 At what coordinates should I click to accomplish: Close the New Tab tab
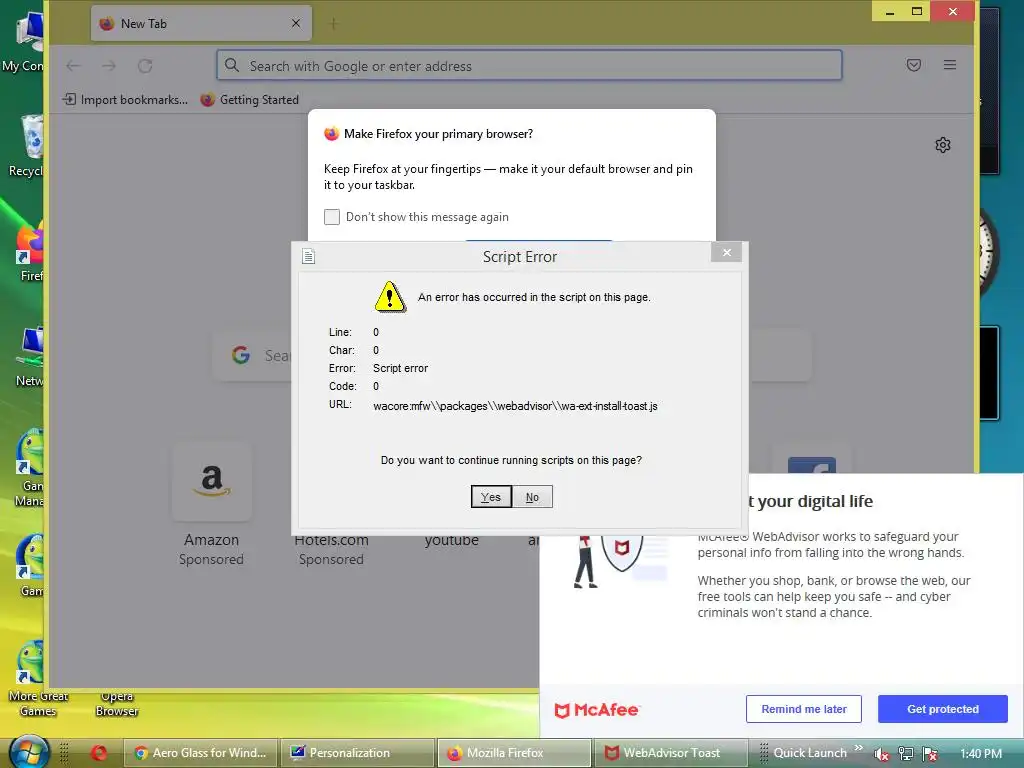(x=296, y=24)
